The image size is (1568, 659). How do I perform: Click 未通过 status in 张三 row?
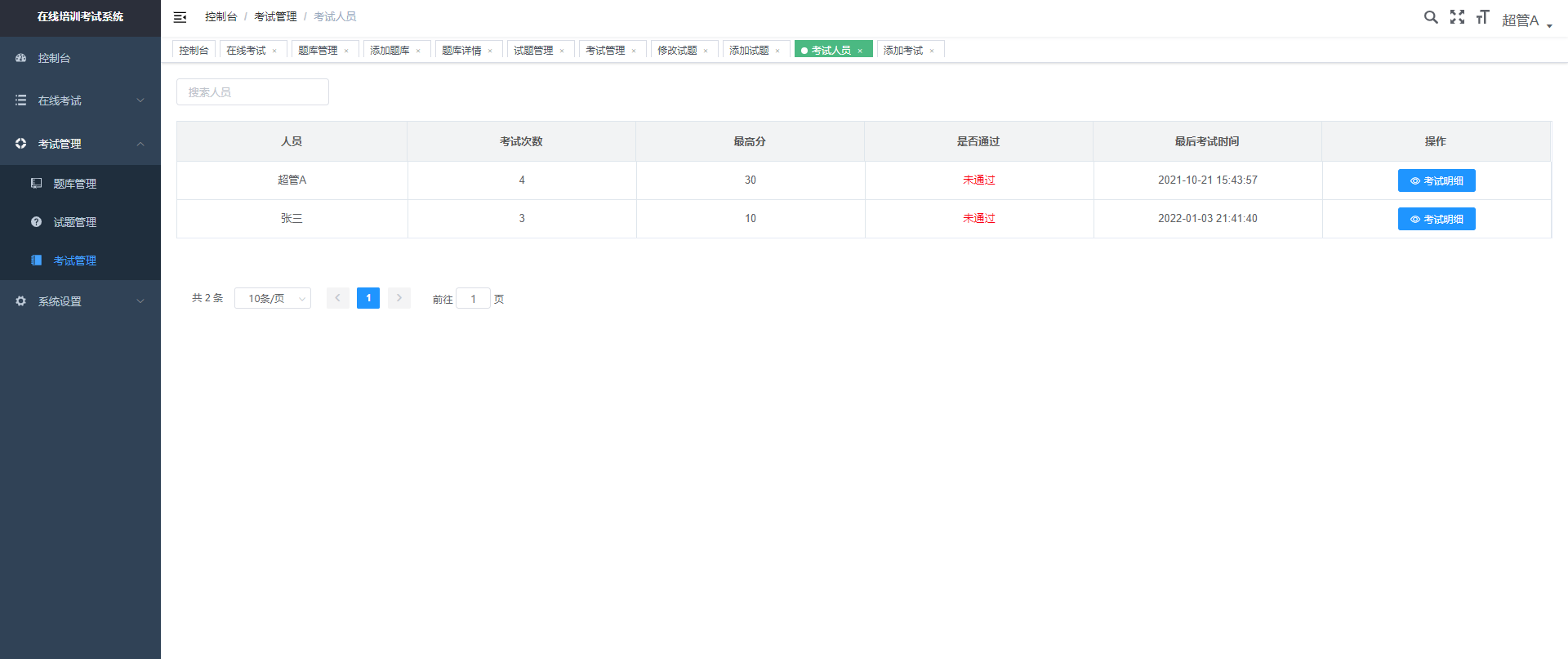(x=978, y=218)
